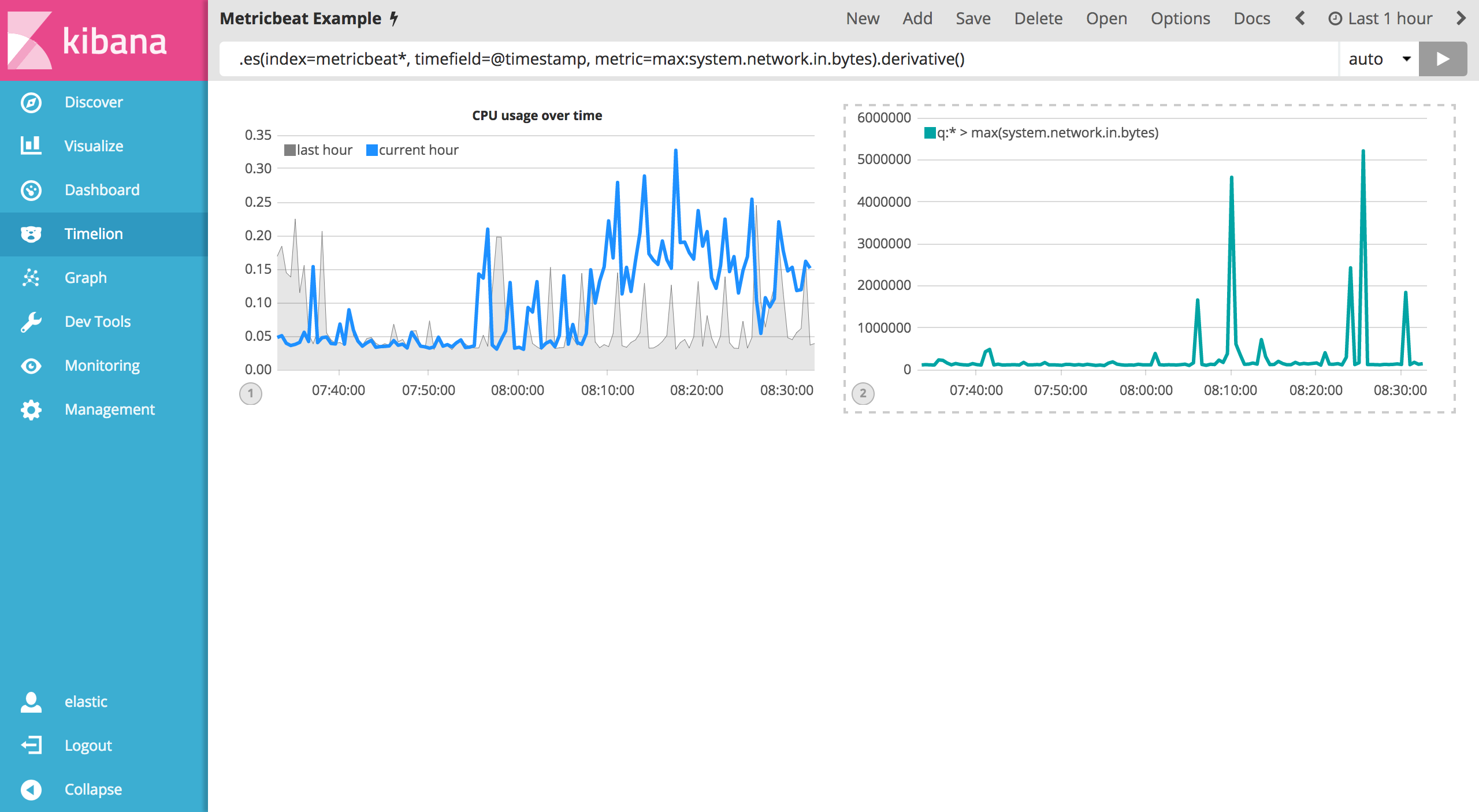
Task: Click the Save menu item
Action: point(973,18)
